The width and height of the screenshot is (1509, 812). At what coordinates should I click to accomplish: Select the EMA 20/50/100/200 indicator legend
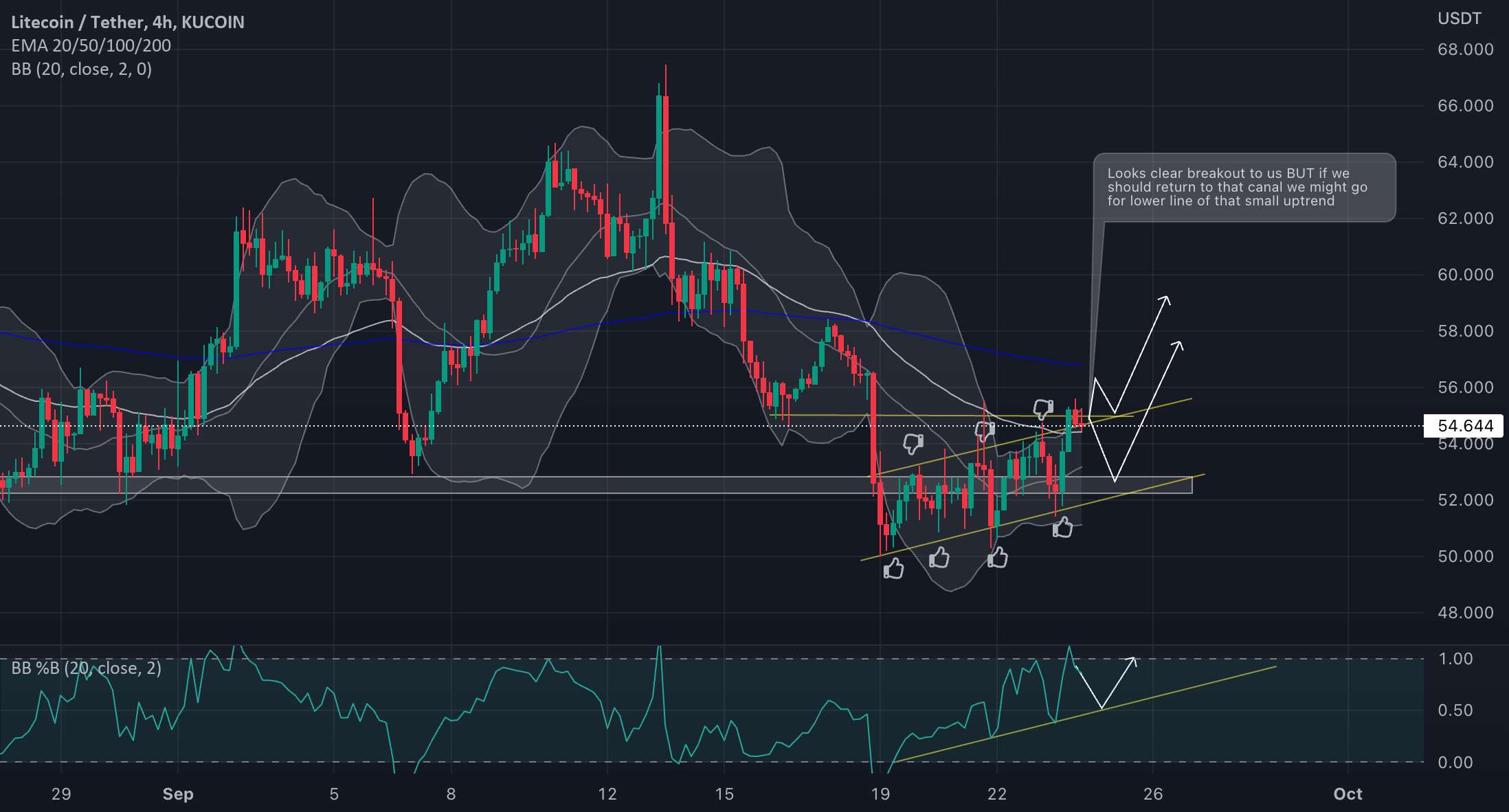tap(91, 45)
